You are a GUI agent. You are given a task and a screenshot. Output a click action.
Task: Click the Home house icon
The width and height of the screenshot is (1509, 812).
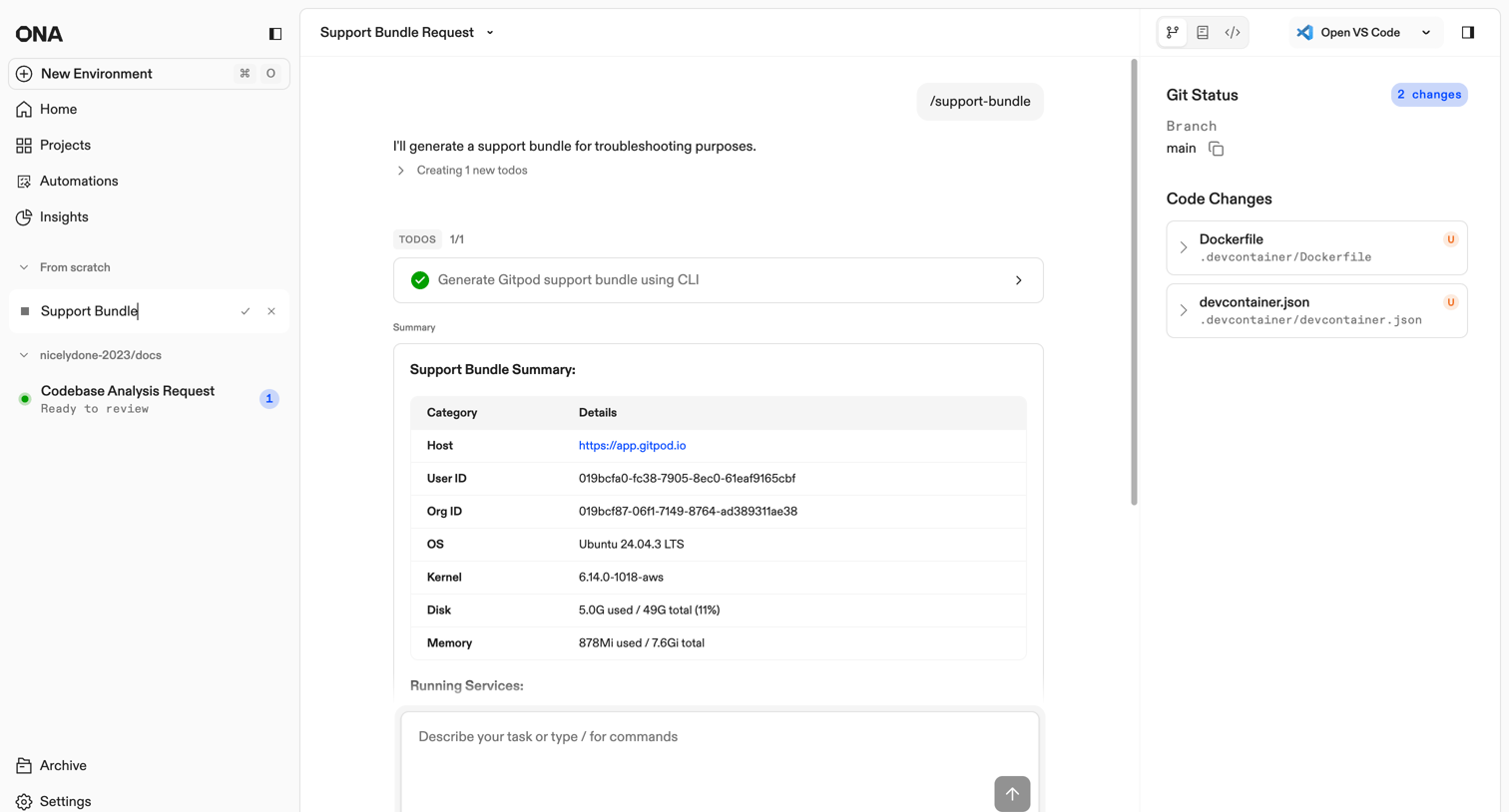(24, 110)
